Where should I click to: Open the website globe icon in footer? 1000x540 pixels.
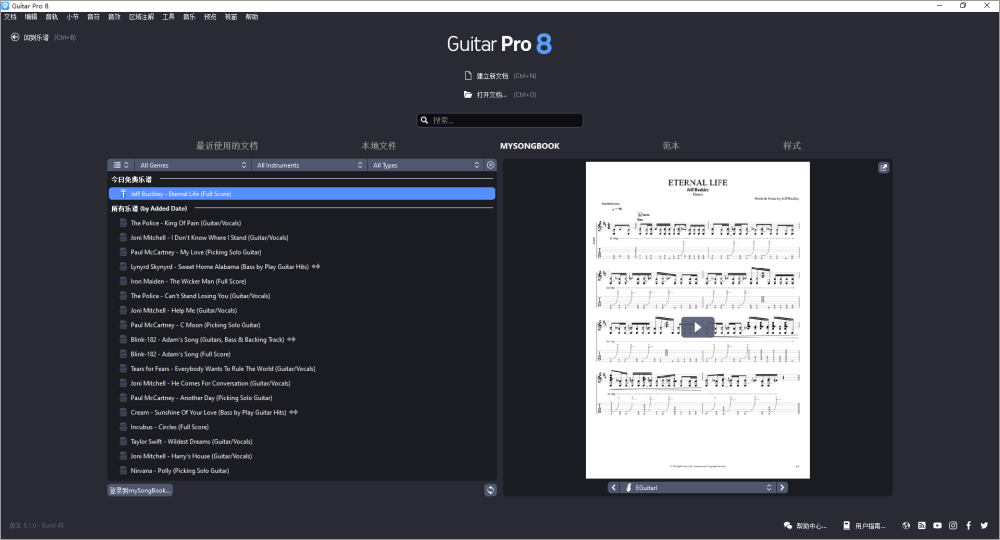(906, 525)
